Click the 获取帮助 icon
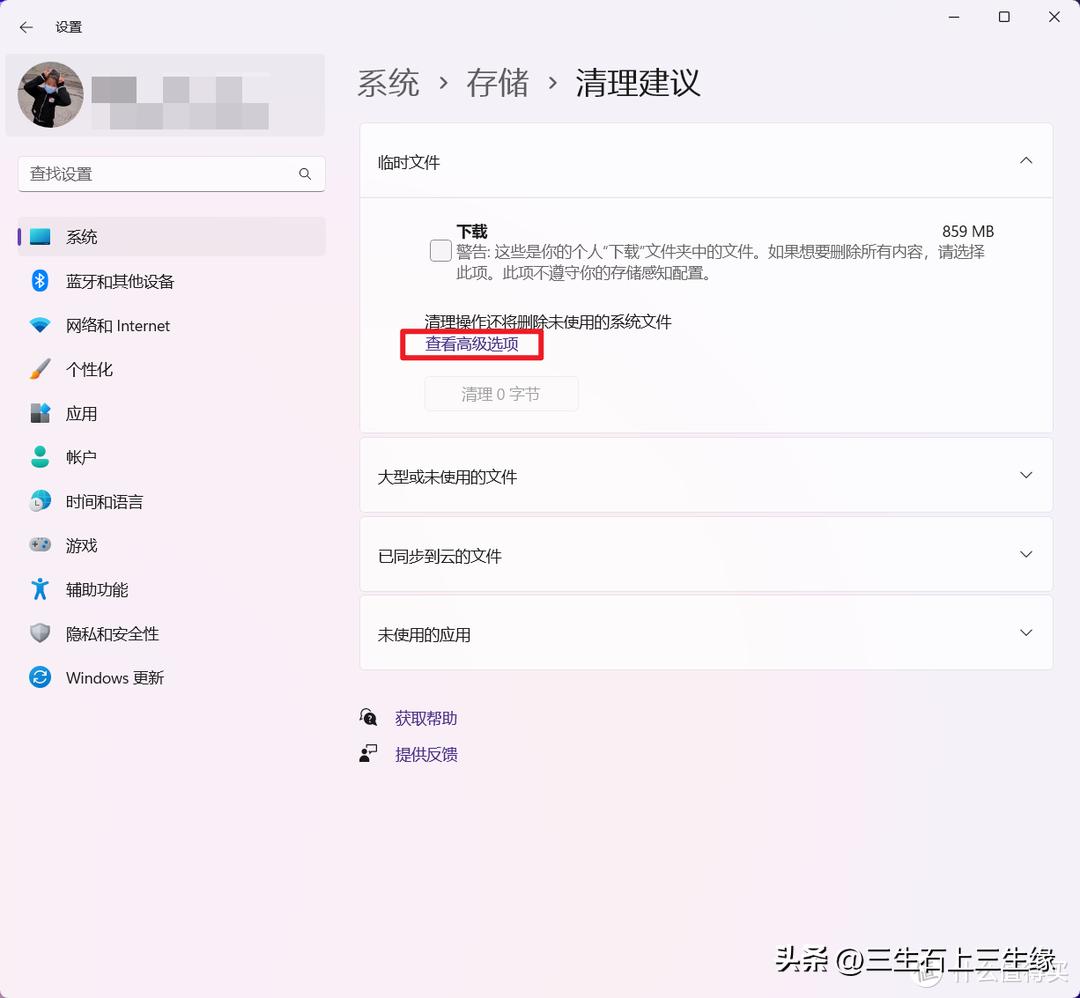 tap(368, 717)
